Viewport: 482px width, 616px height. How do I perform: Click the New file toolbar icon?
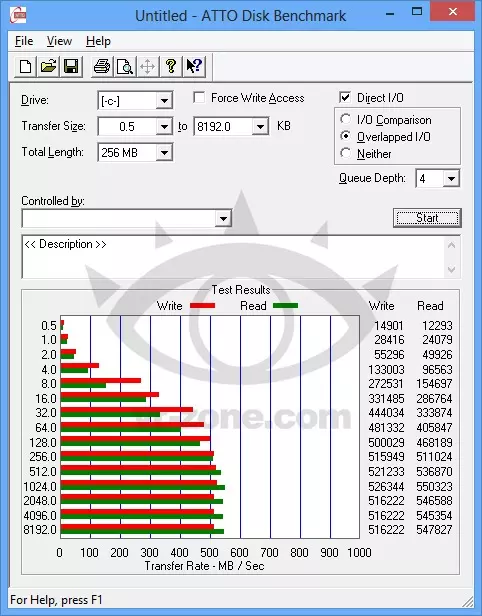pos(26,66)
